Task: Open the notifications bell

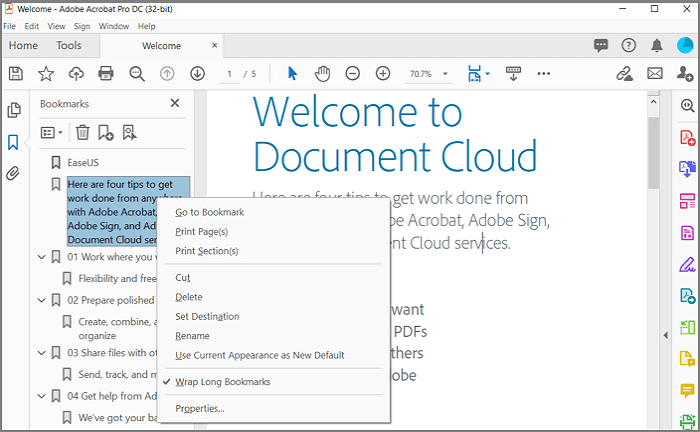Action: (656, 45)
